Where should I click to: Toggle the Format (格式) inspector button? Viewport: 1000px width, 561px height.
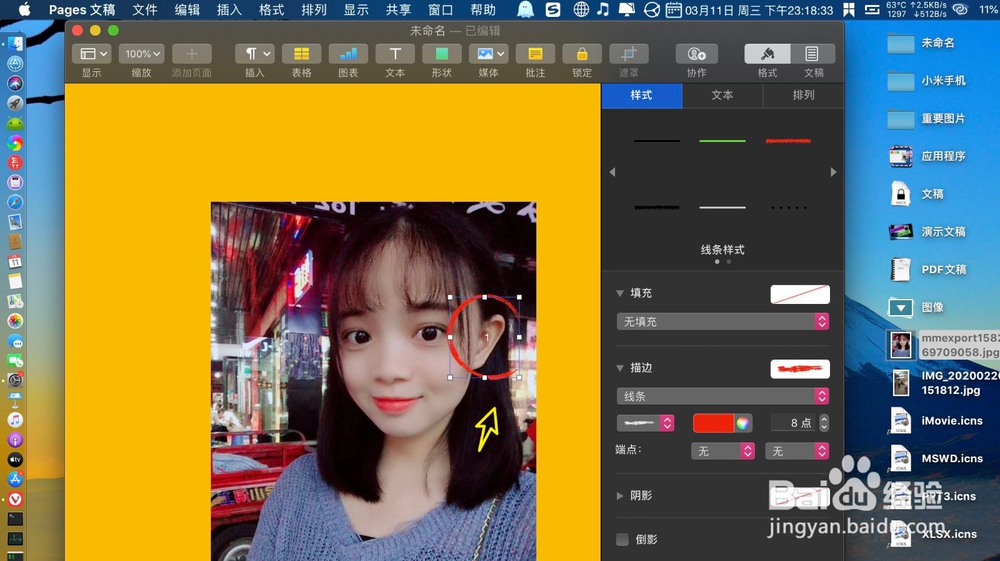(767, 54)
